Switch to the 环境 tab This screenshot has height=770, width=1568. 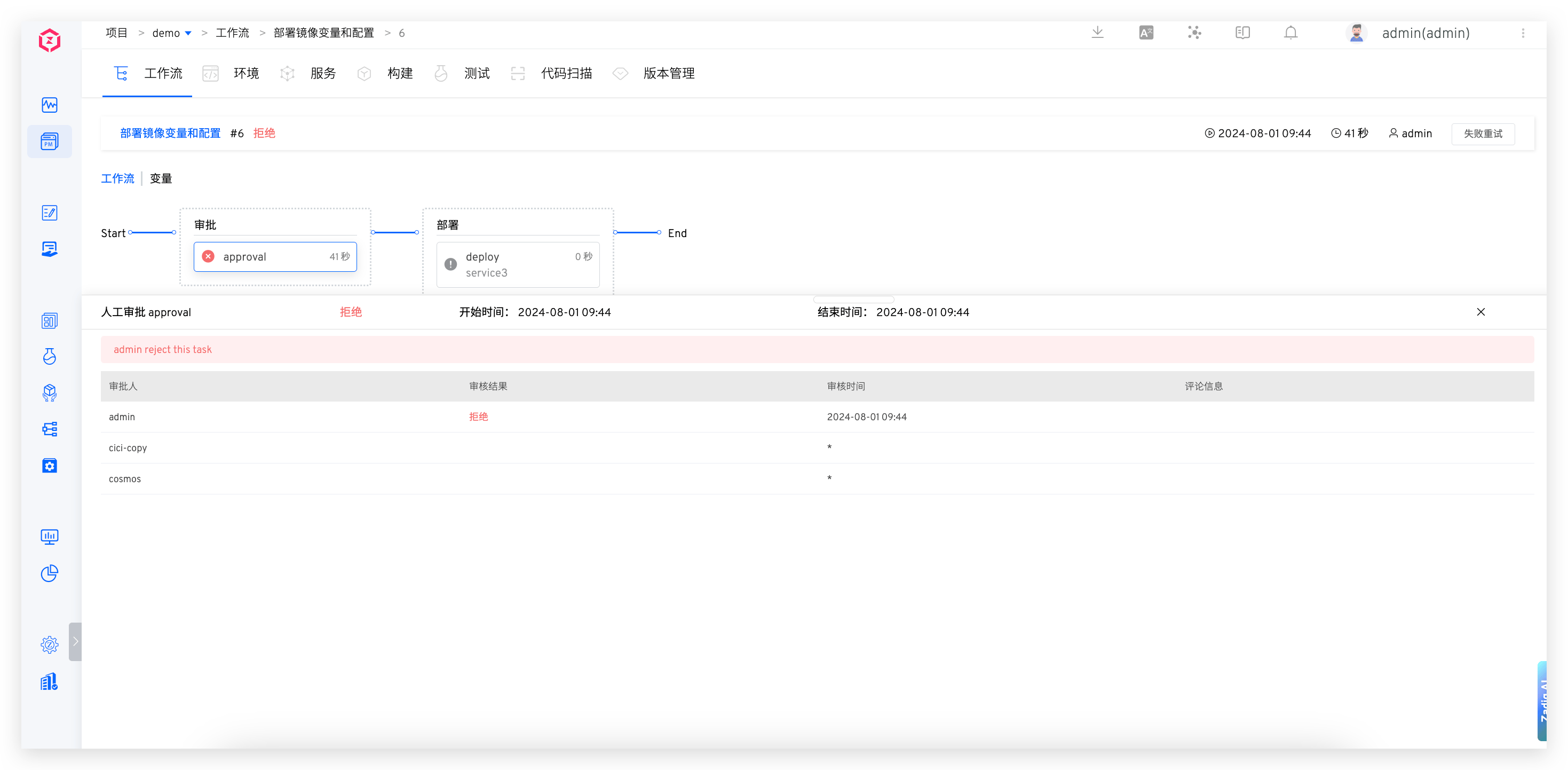pyautogui.click(x=247, y=73)
